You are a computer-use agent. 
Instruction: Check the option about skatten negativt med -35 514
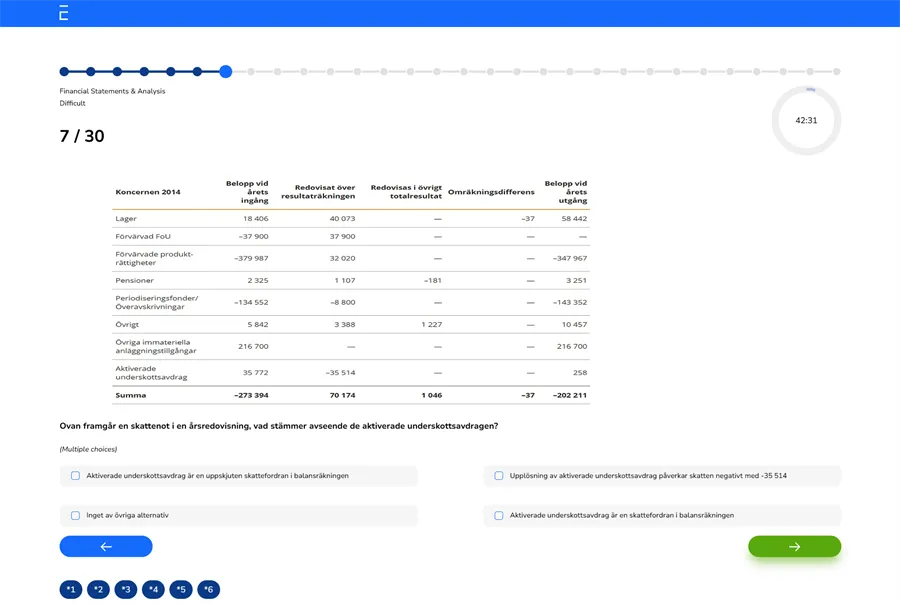point(498,476)
